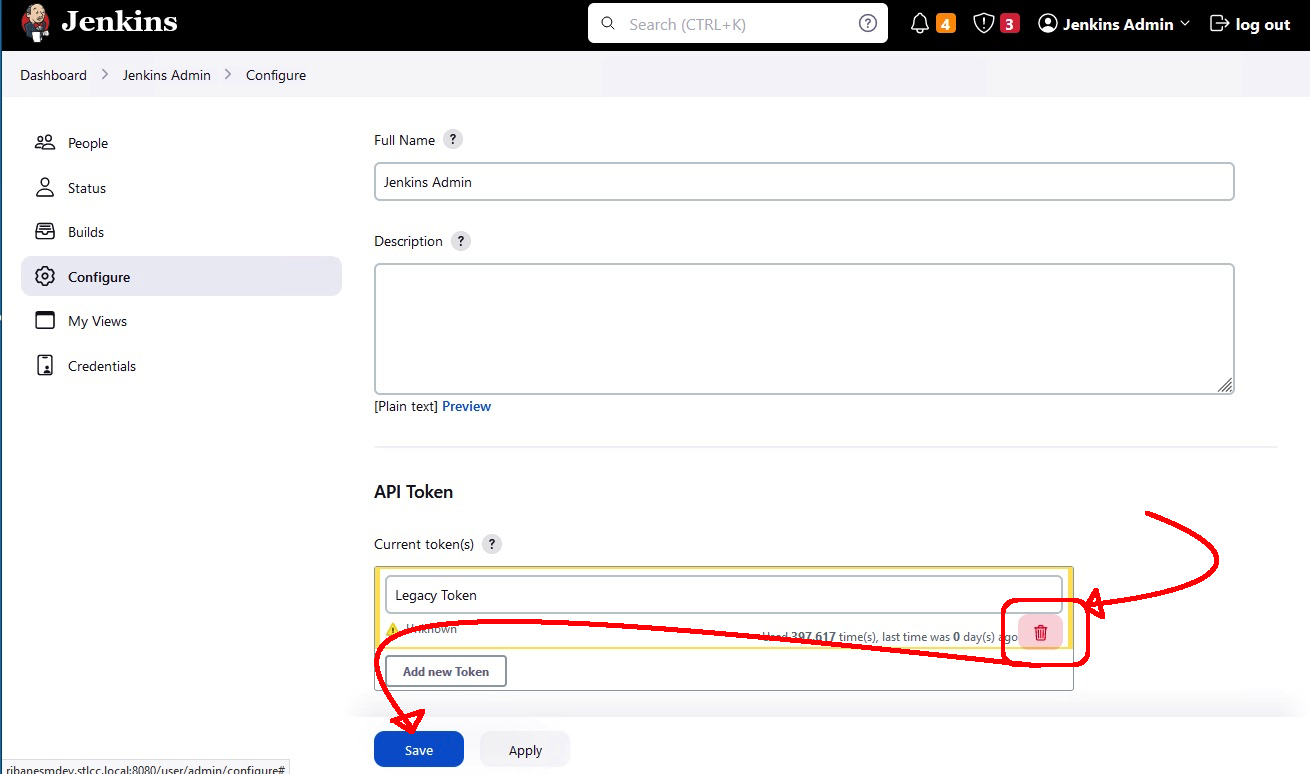This screenshot has height=774, width=1310.
Task: Click the Credentials phone icon
Action: pyautogui.click(x=45, y=365)
